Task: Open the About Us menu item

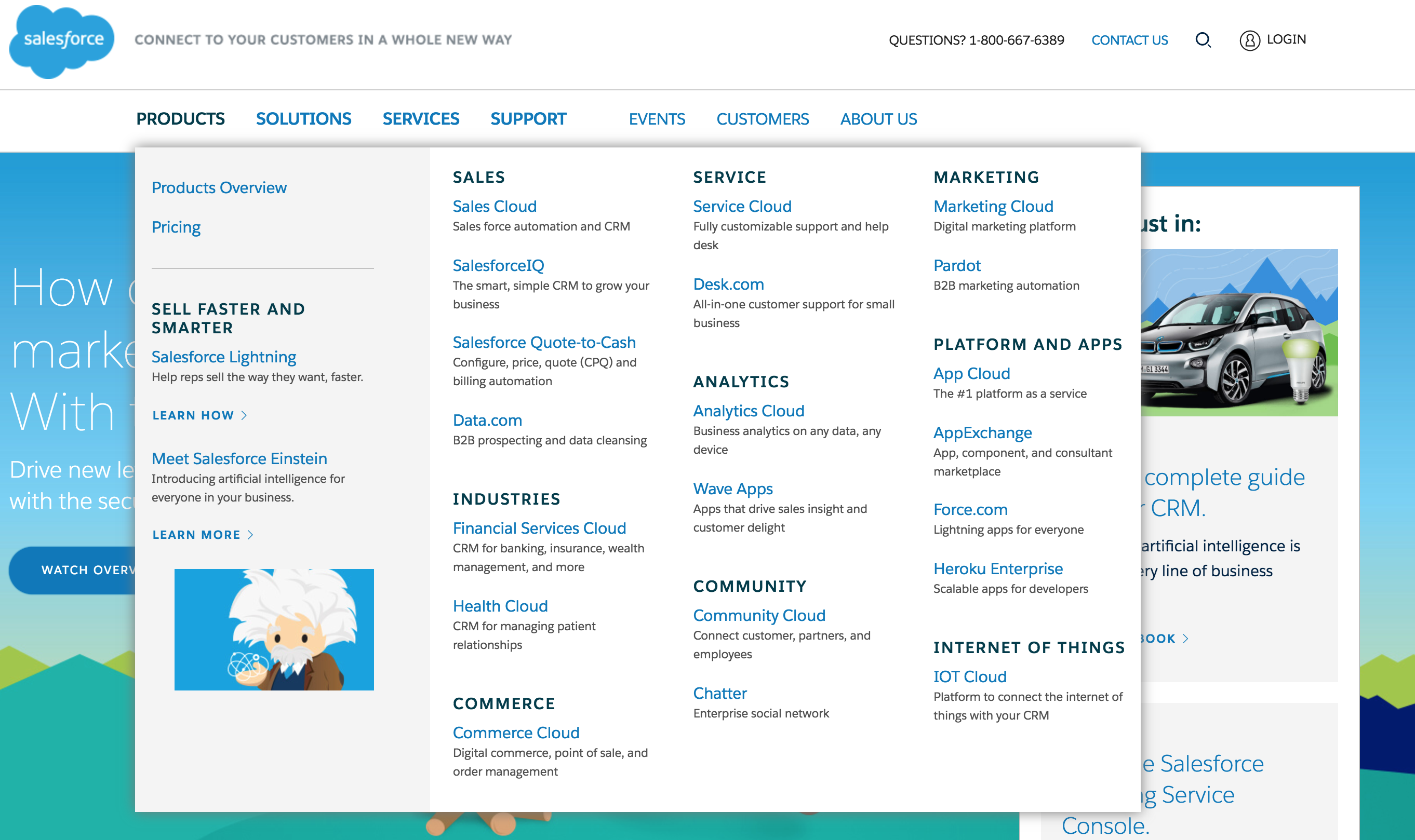Action: (x=878, y=119)
